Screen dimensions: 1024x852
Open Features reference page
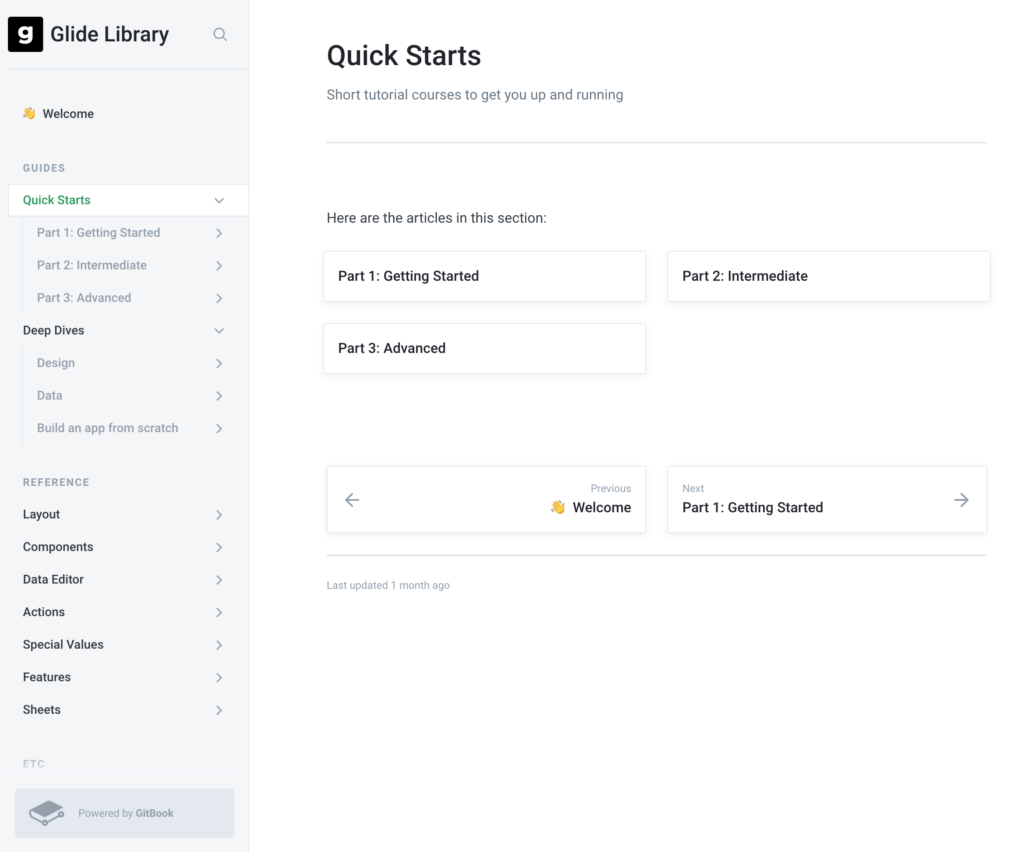click(47, 678)
